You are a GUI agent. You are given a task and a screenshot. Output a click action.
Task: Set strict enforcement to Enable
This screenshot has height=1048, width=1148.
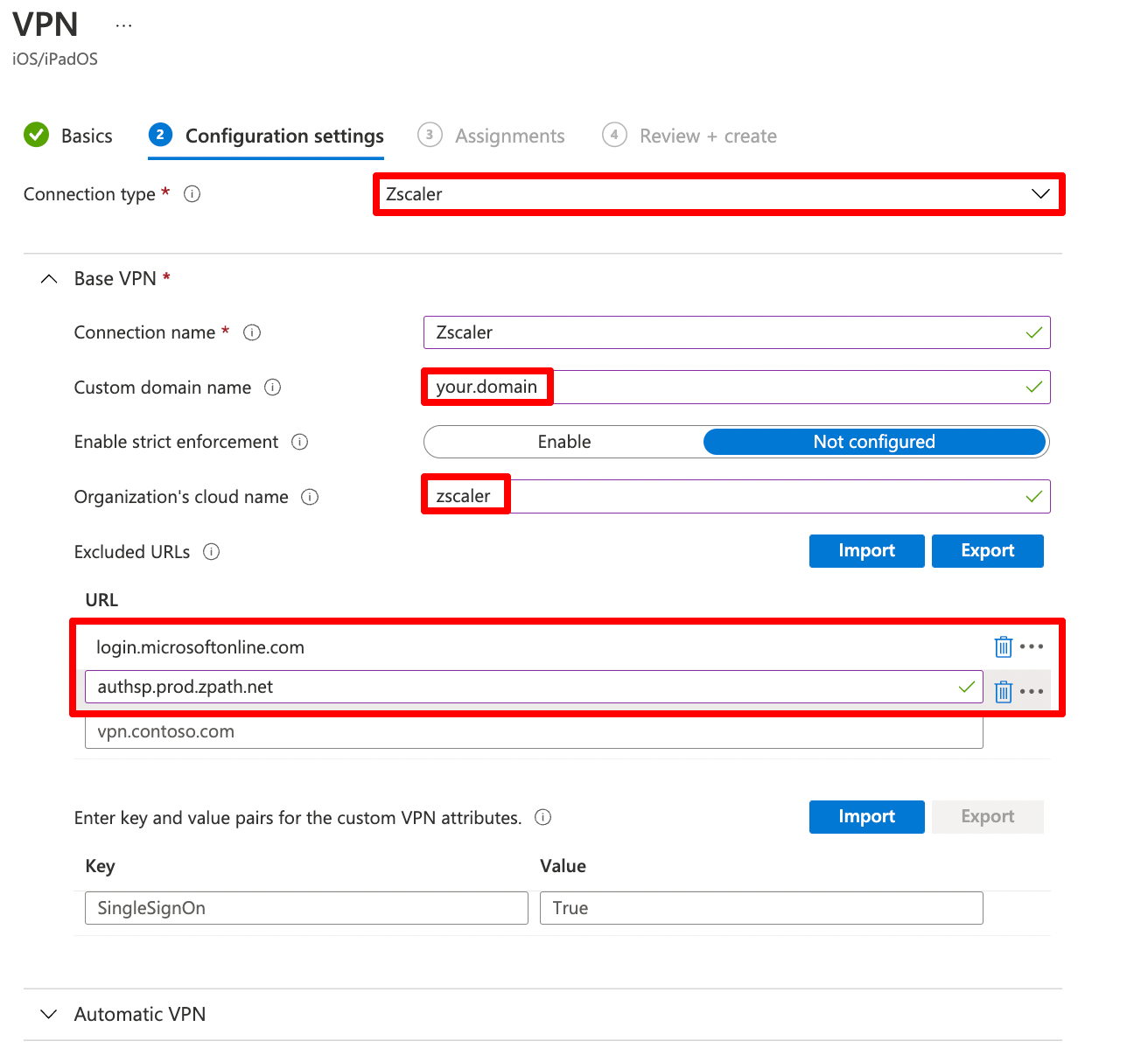pos(564,442)
